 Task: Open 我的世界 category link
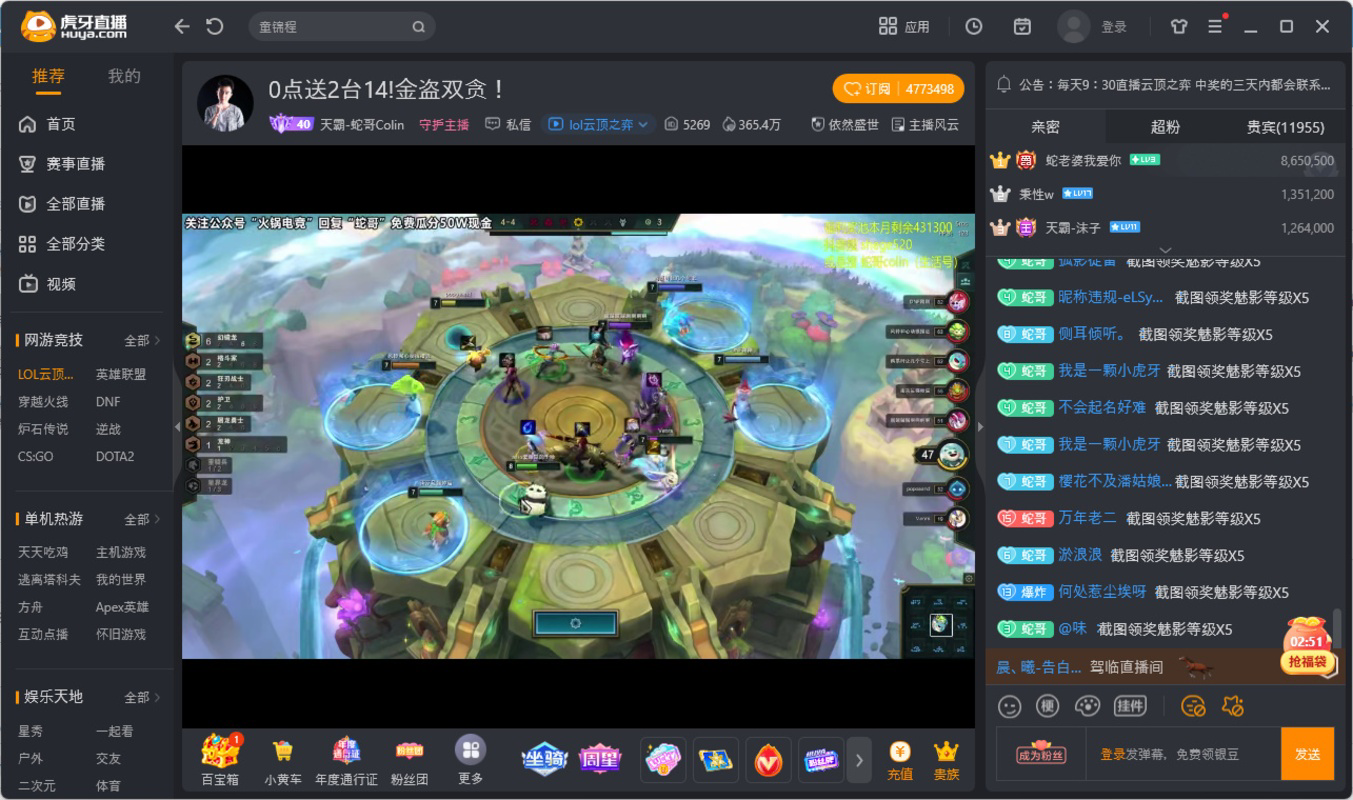point(121,580)
